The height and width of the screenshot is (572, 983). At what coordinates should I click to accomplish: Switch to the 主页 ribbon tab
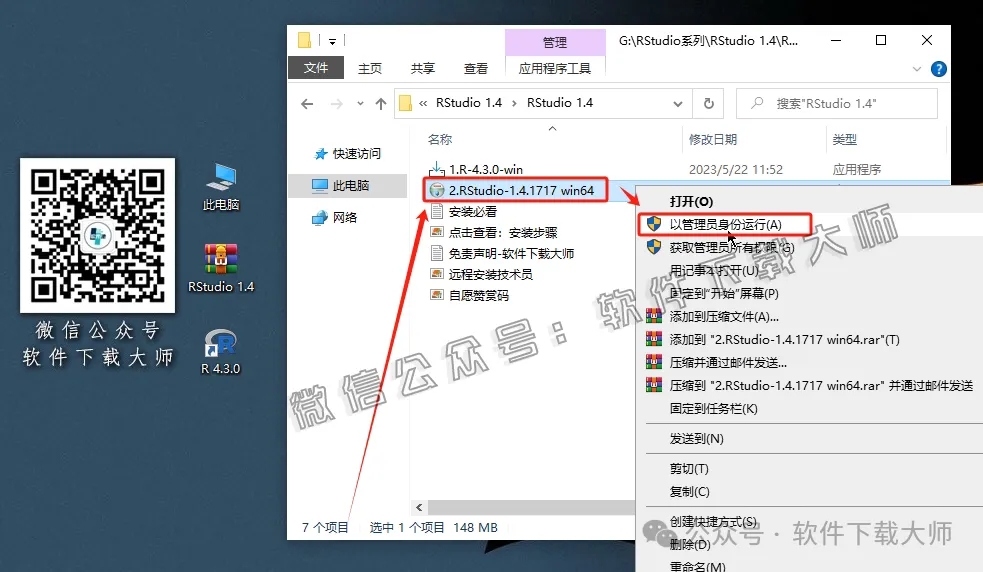(369, 68)
